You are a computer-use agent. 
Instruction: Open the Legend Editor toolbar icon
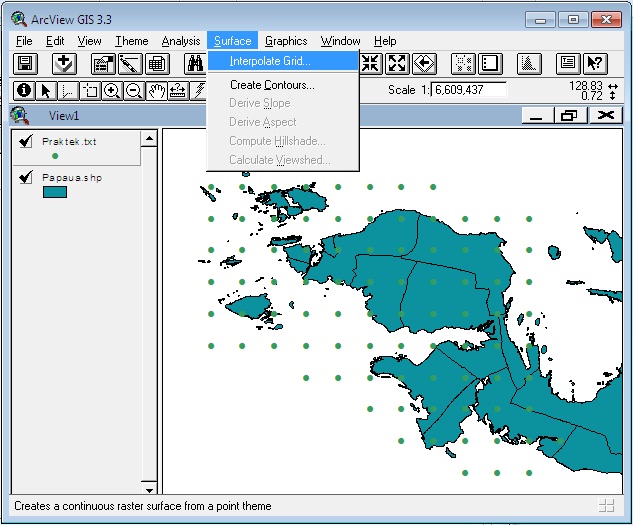pyautogui.click(x=130, y=63)
